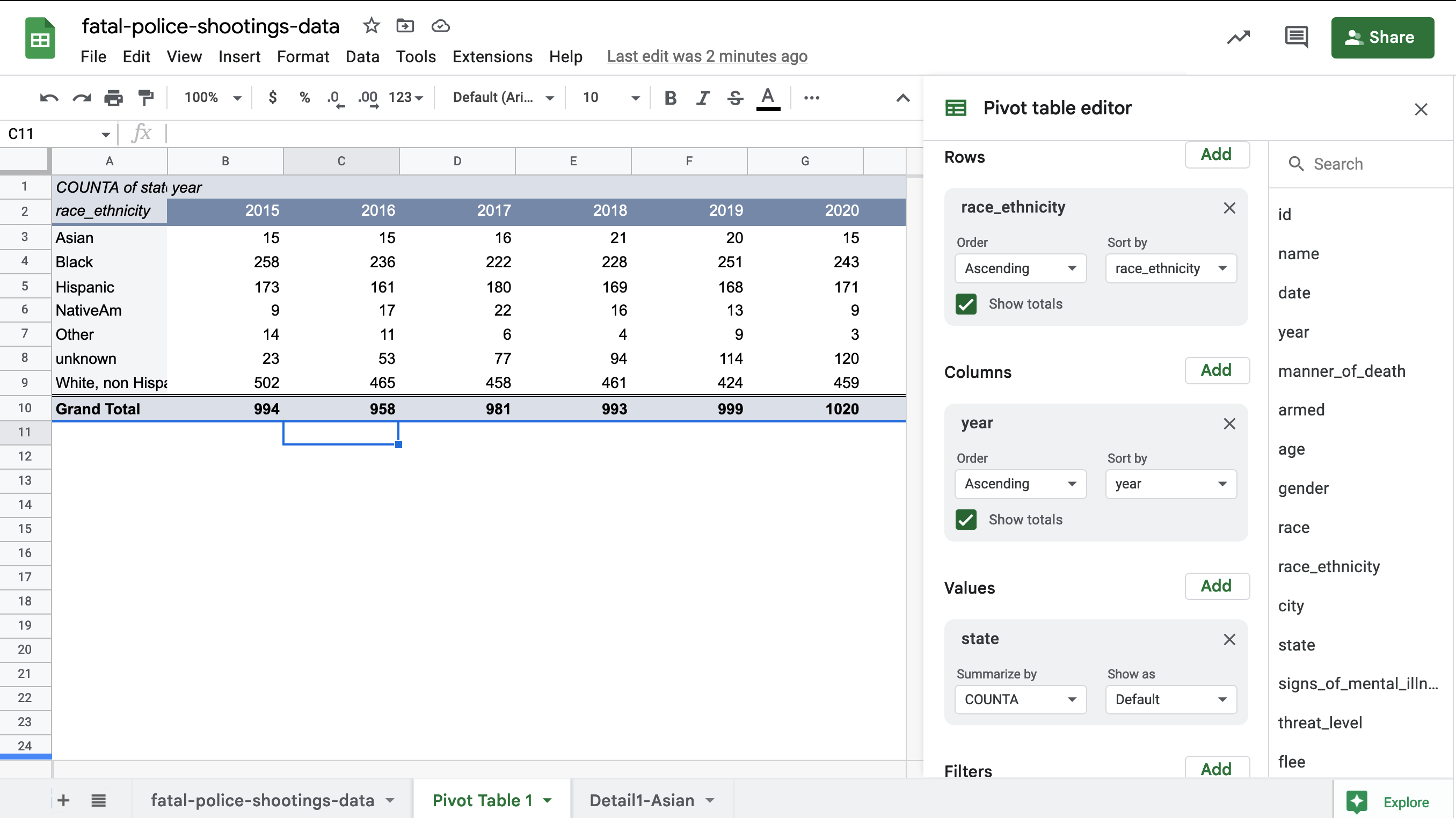The width and height of the screenshot is (1456, 818).
Task: Click Add next to Rows
Action: (x=1217, y=154)
